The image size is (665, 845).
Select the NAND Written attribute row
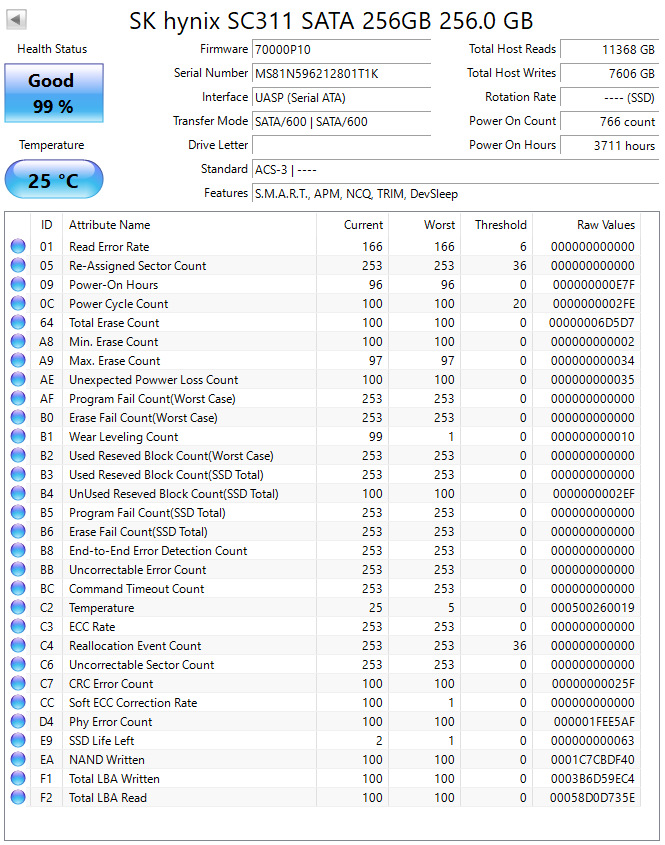[x=324, y=760]
